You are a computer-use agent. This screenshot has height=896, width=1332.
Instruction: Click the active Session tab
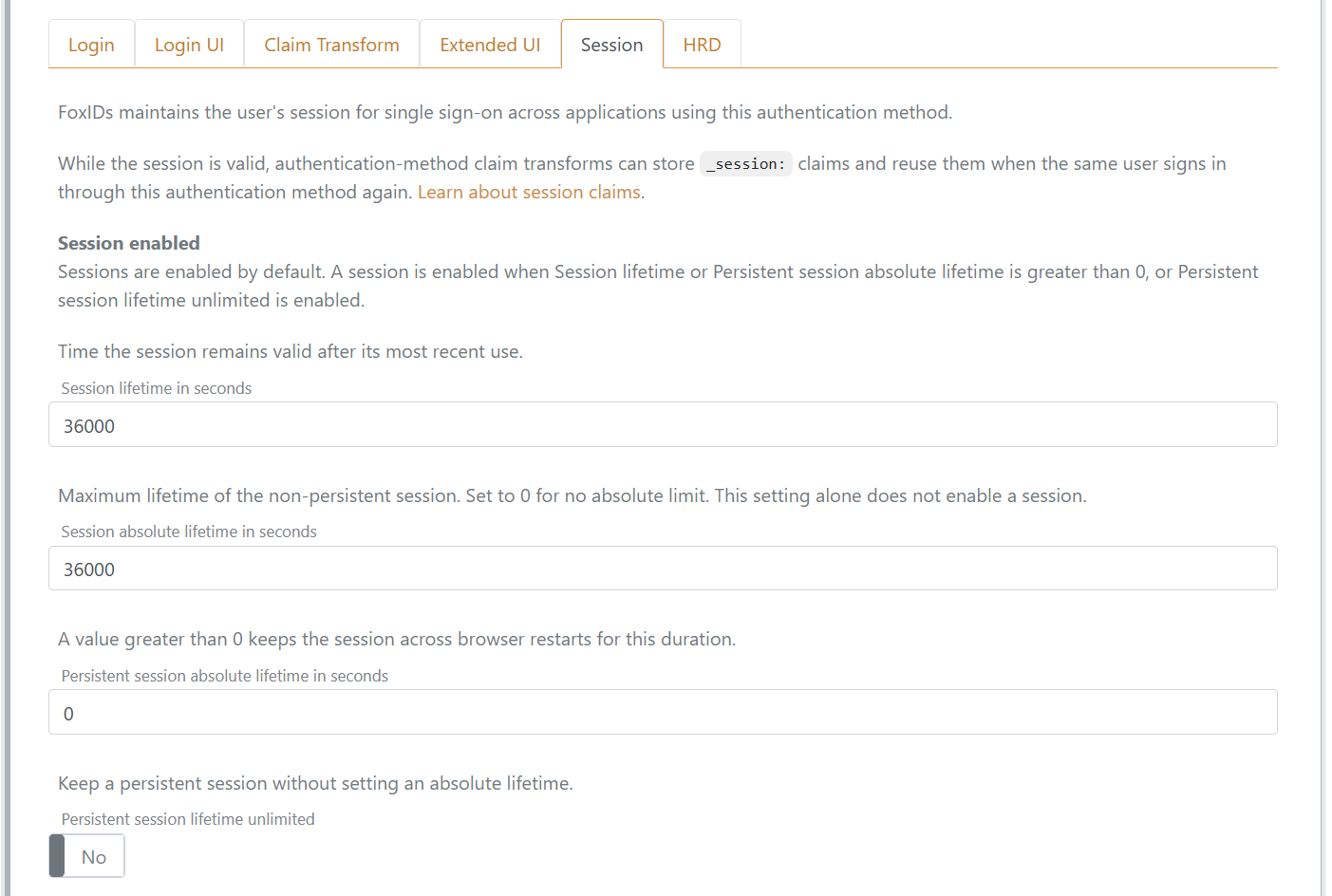point(611,45)
